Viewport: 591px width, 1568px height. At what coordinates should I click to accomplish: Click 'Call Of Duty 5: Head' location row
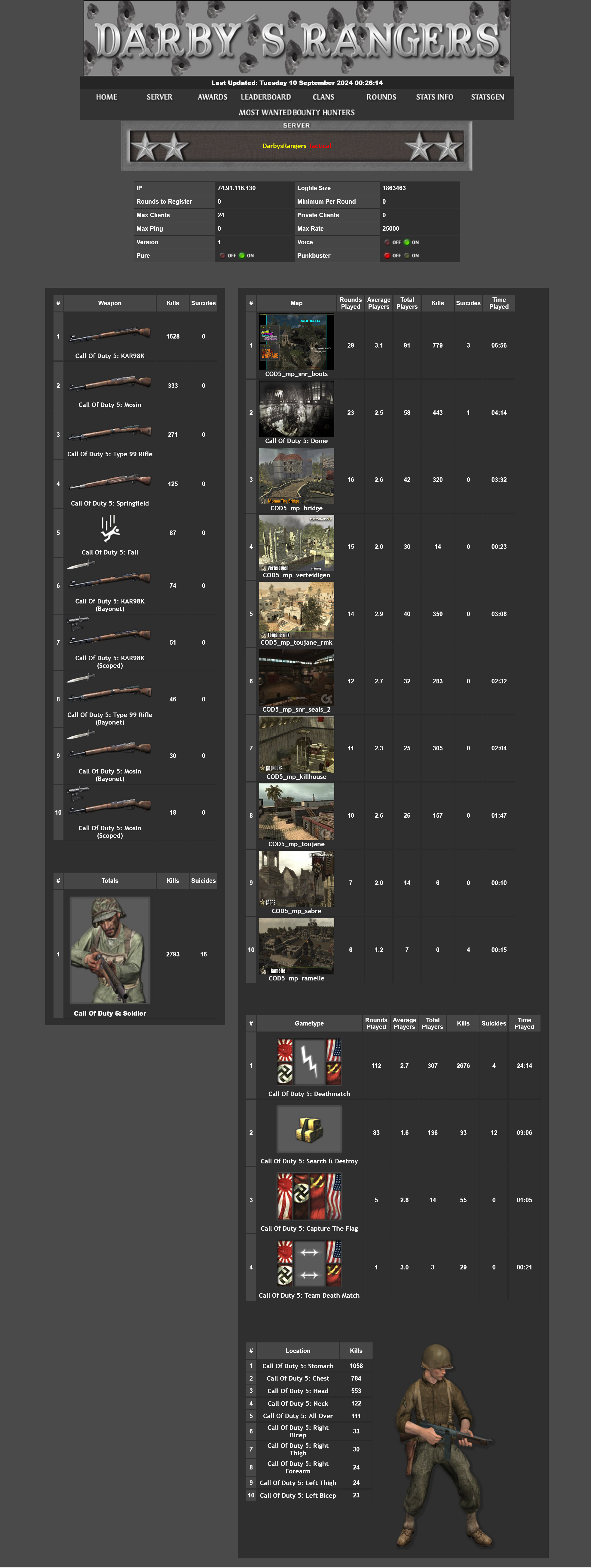click(309, 1391)
